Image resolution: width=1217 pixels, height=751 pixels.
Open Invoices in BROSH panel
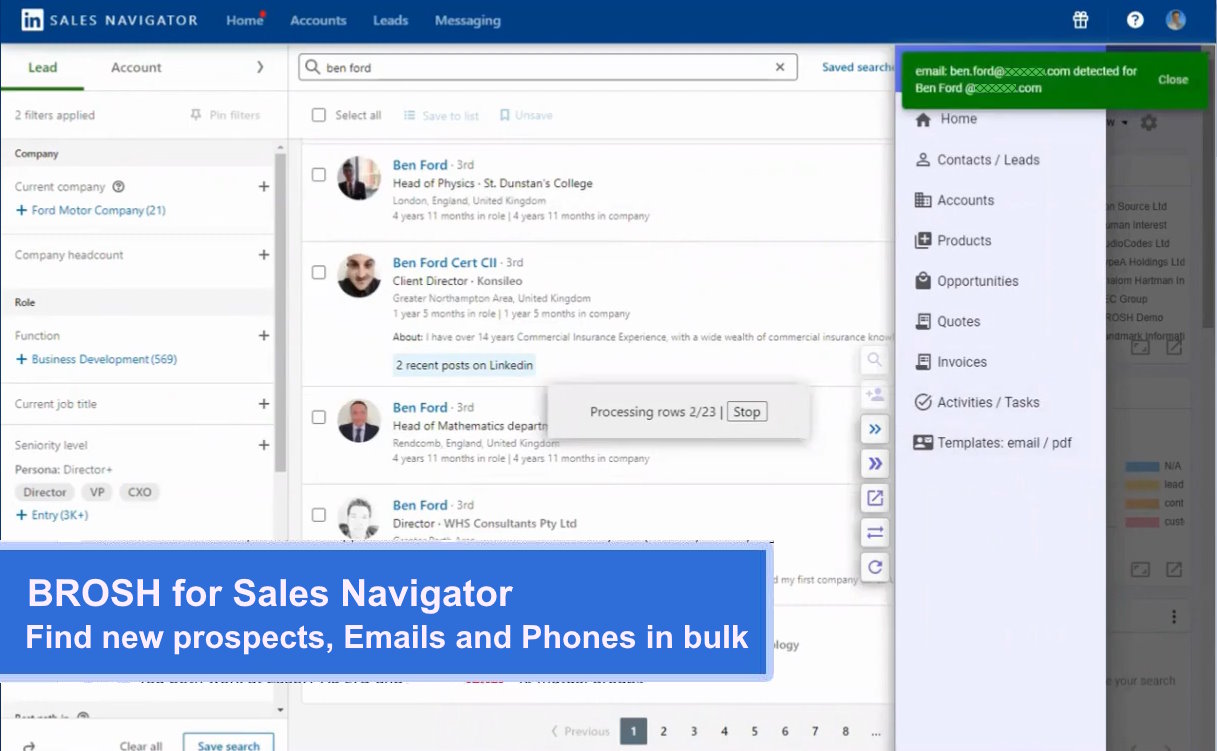[x=951, y=362]
